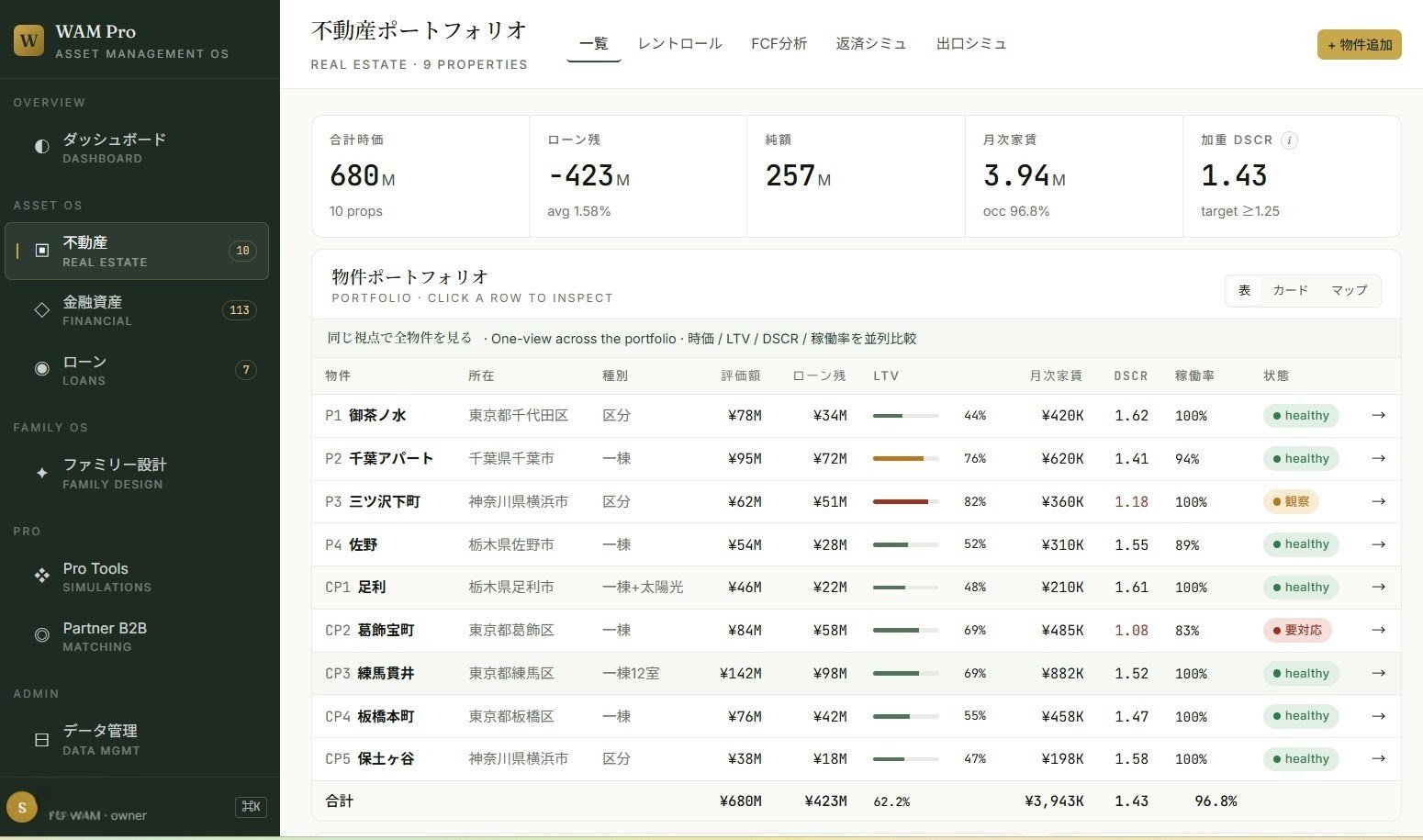Open details arrow for CP2 葛飾宝町
This screenshot has width=1423, height=840.
click(1378, 631)
